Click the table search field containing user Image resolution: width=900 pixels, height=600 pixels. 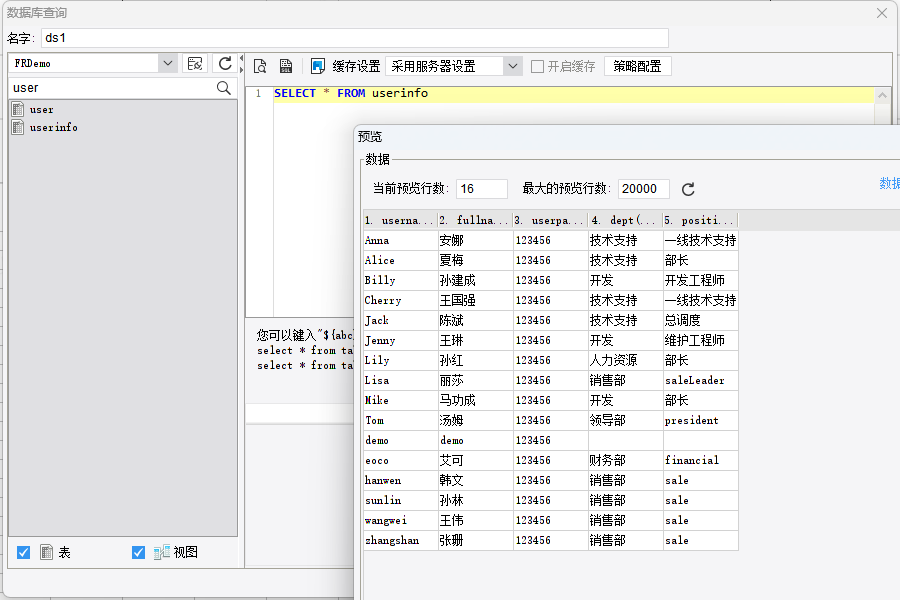click(113, 88)
